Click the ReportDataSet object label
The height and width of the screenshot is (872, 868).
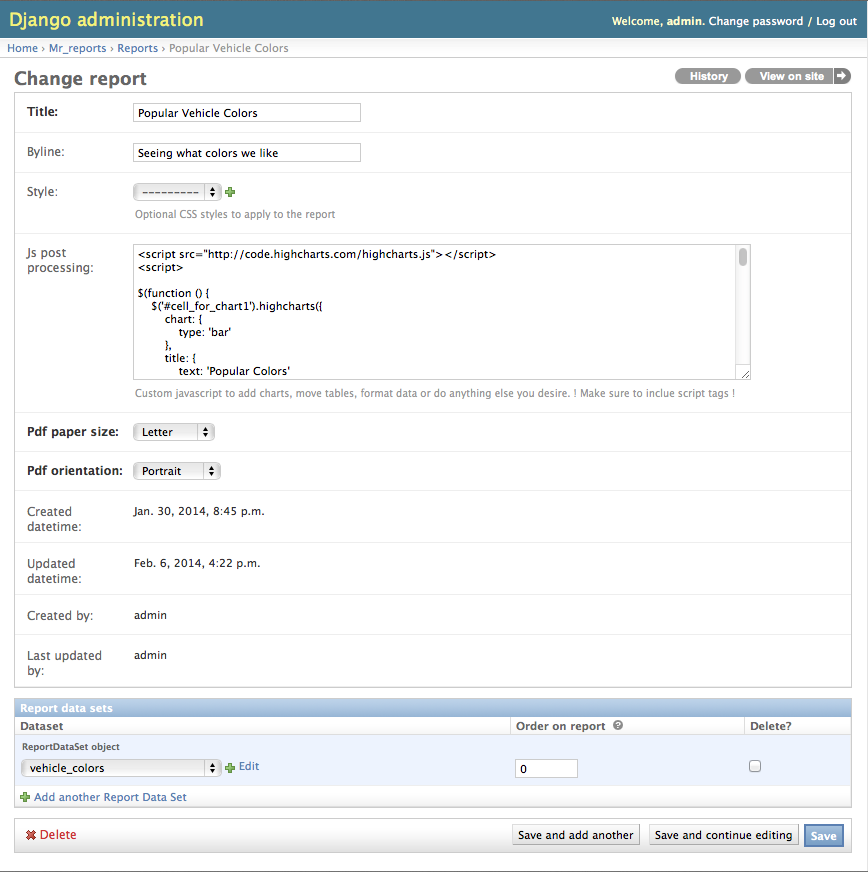click(x=71, y=747)
